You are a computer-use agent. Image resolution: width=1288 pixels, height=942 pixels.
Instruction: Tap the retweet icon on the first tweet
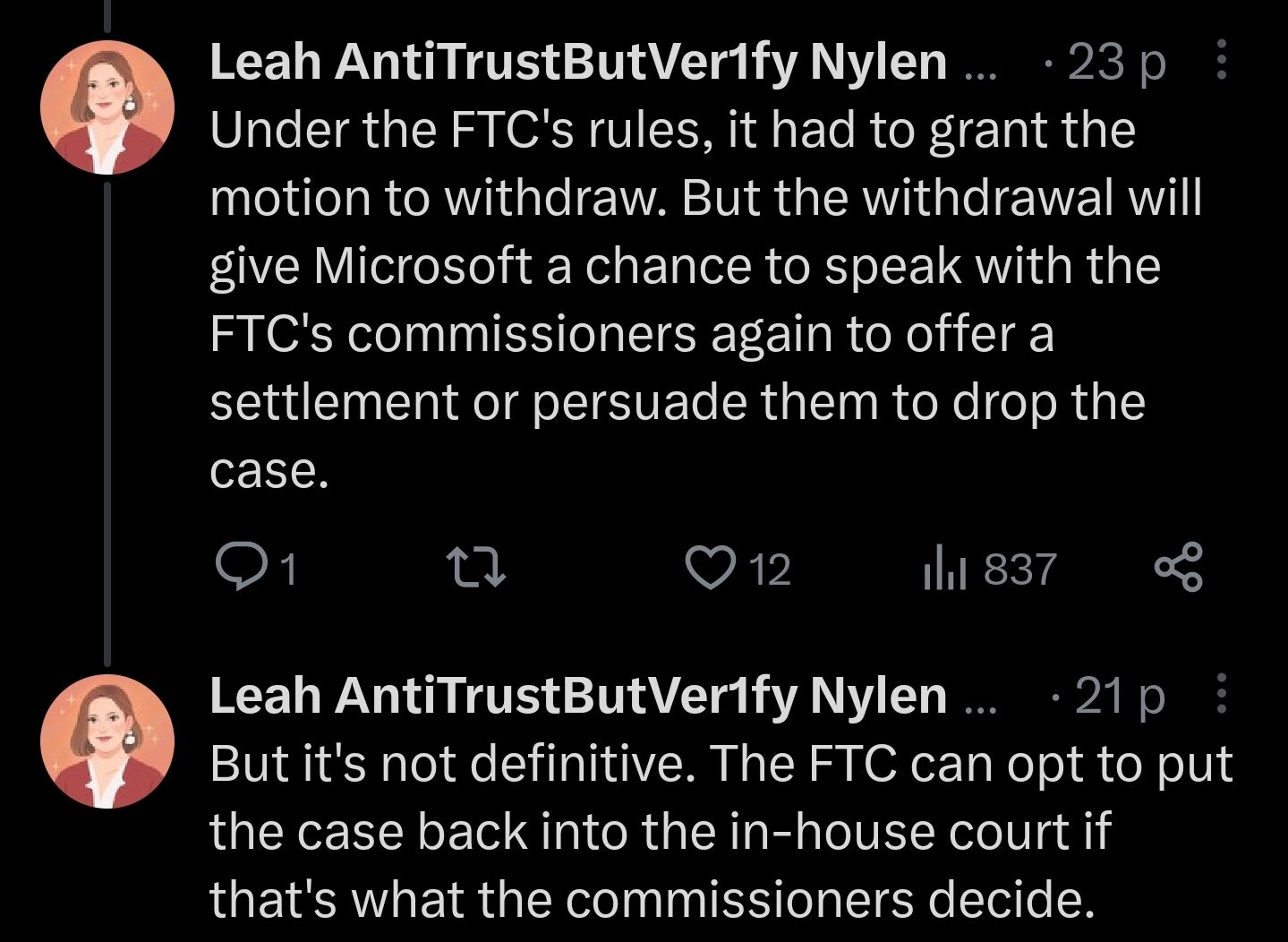tap(476, 569)
